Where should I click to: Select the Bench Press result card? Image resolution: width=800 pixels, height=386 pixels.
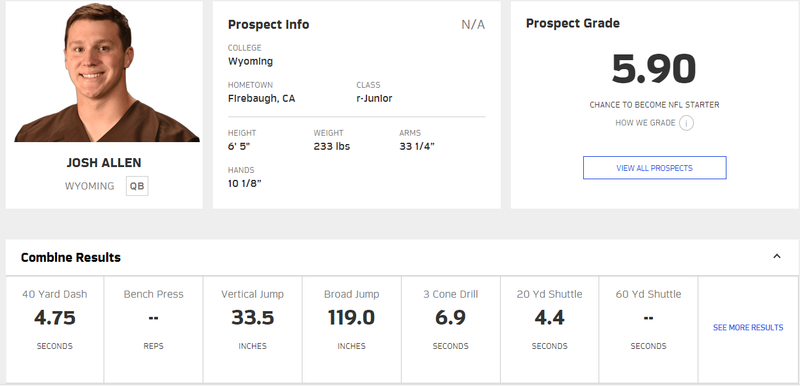pyautogui.click(x=154, y=329)
